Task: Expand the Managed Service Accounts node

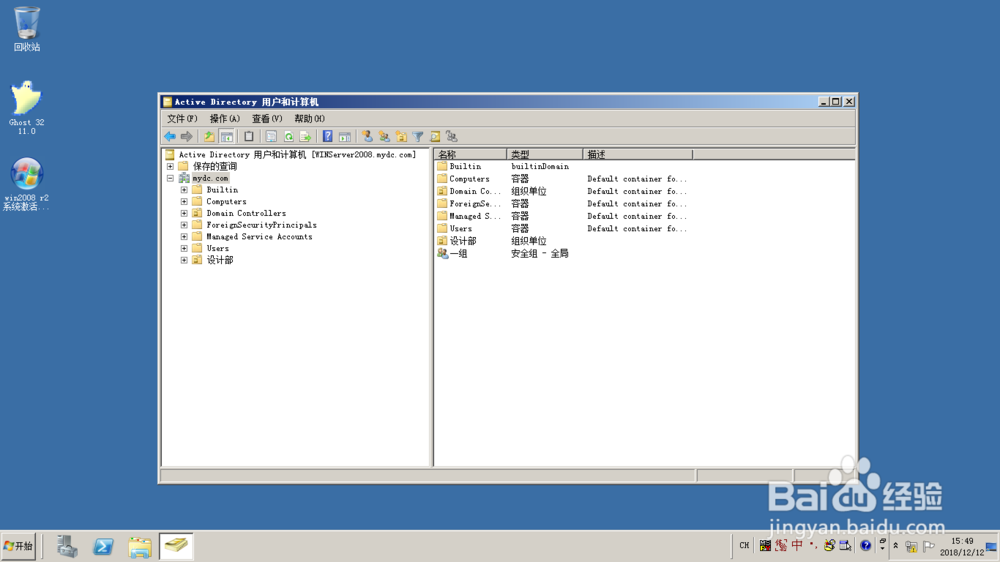Action: pos(184,237)
